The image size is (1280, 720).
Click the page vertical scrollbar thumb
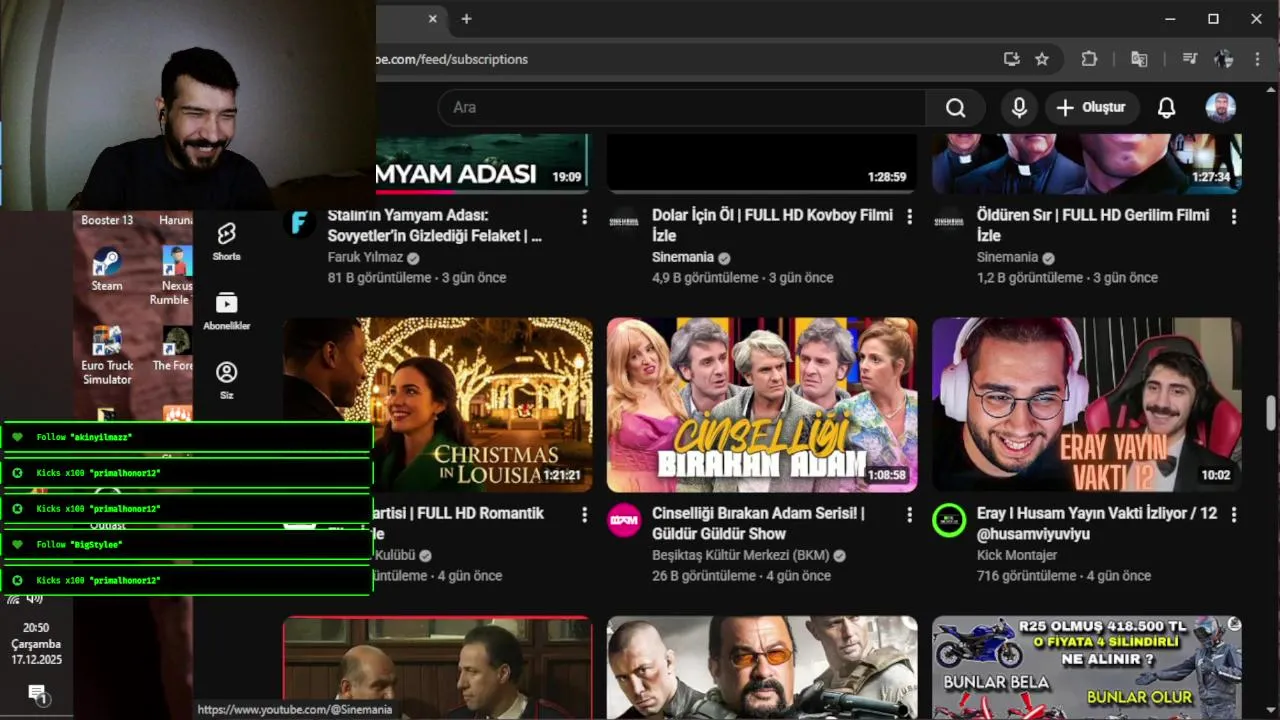[1271, 412]
